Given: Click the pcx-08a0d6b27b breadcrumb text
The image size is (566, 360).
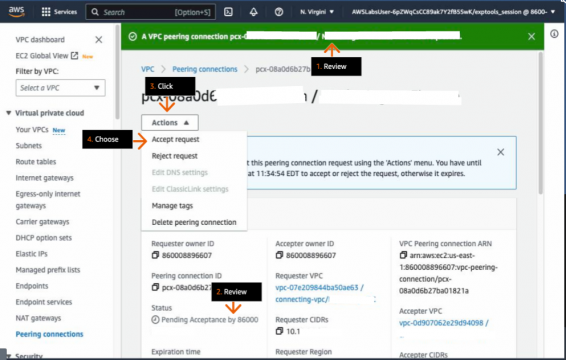Looking at the screenshot, I should pyautogui.click(x=283, y=69).
